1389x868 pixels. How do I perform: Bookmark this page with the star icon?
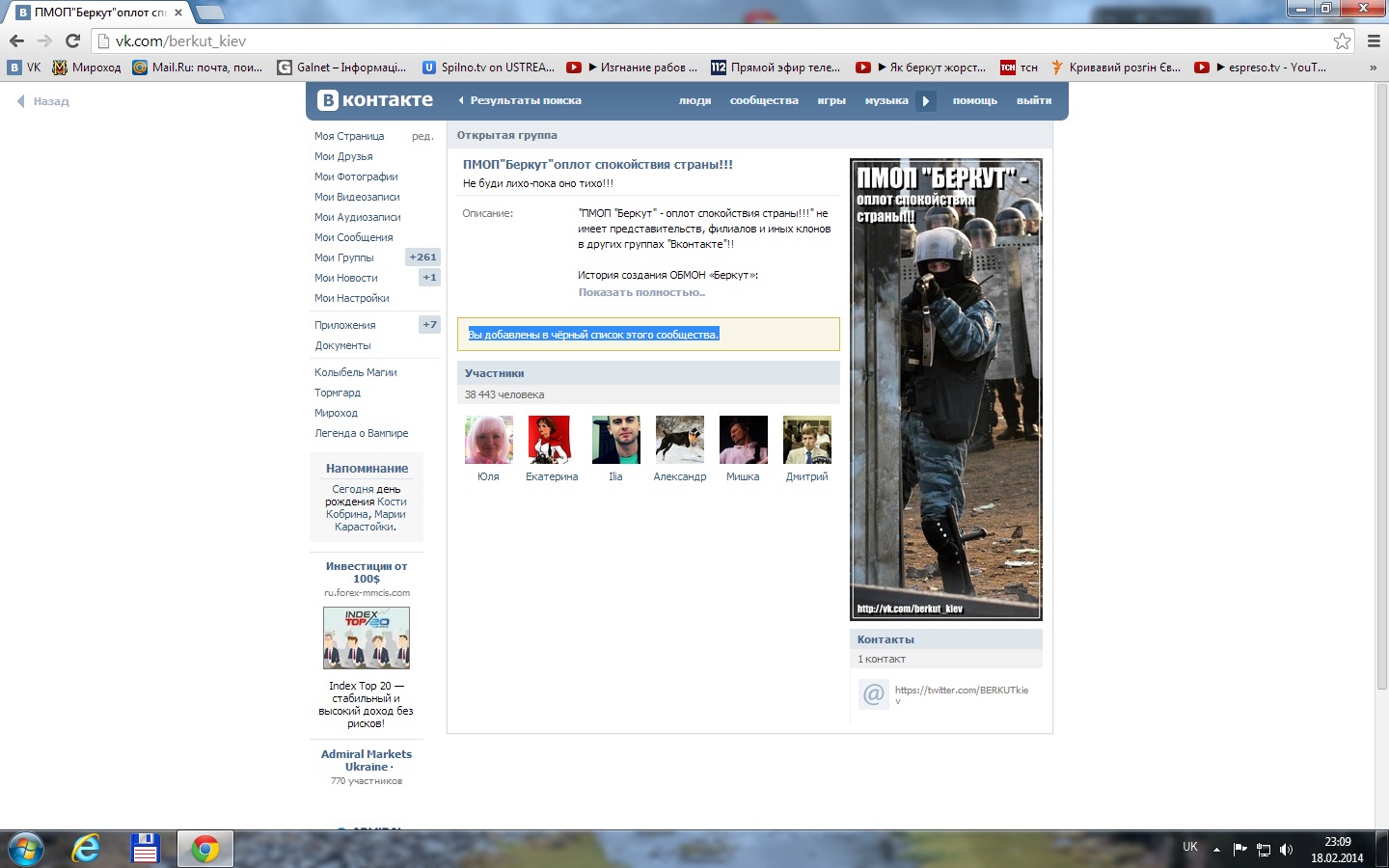(x=1342, y=41)
